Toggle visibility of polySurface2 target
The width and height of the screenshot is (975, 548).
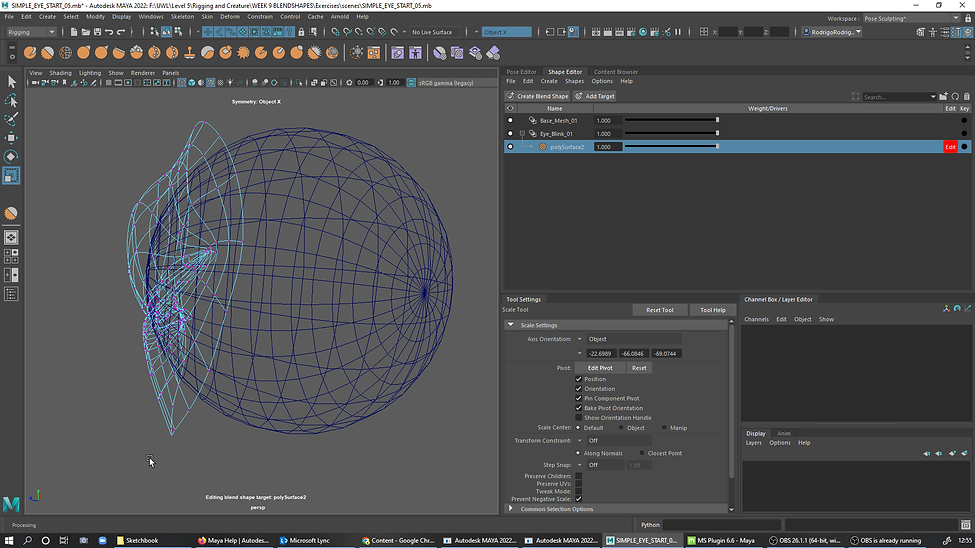511,147
